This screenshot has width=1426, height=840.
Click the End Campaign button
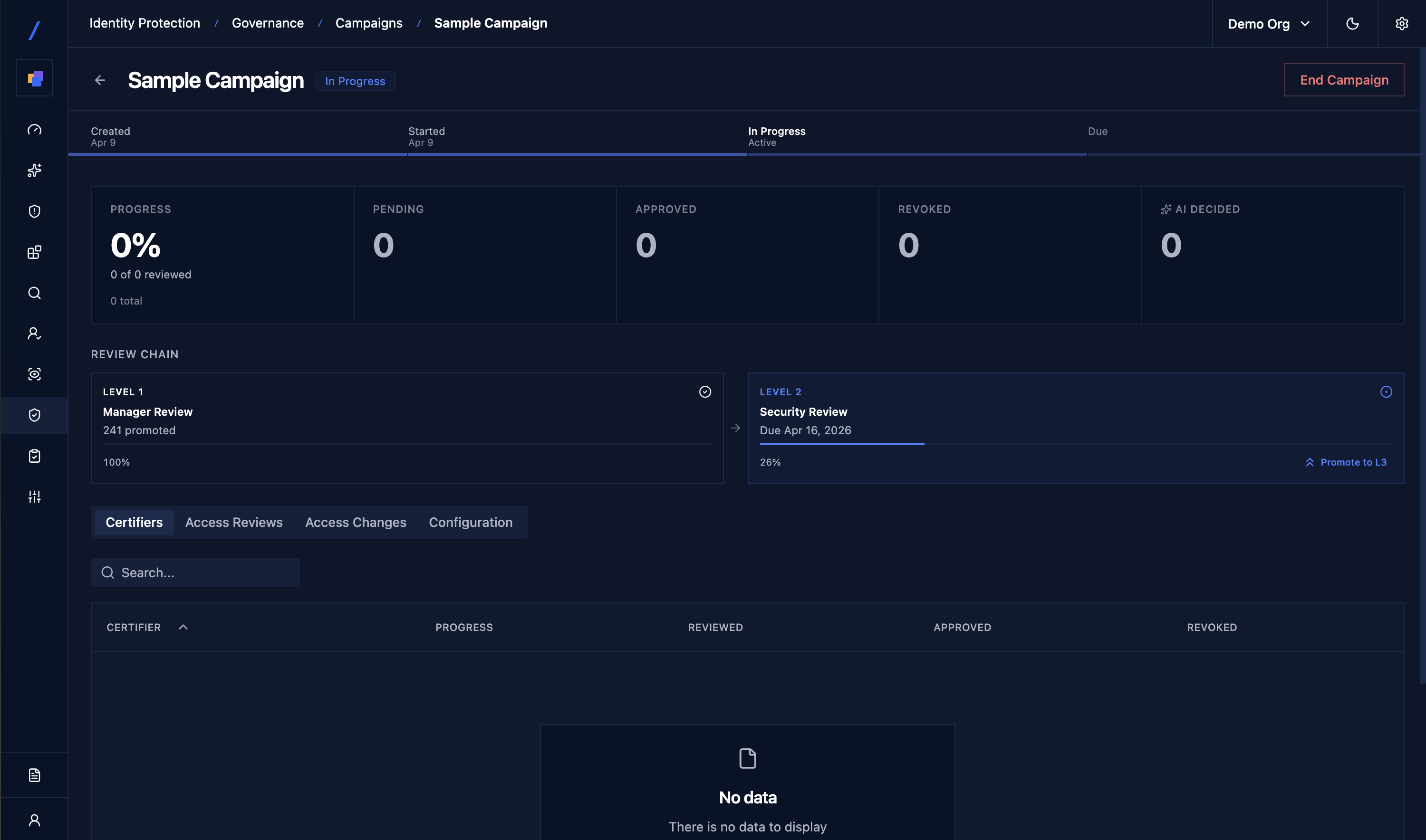point(1344,80)
